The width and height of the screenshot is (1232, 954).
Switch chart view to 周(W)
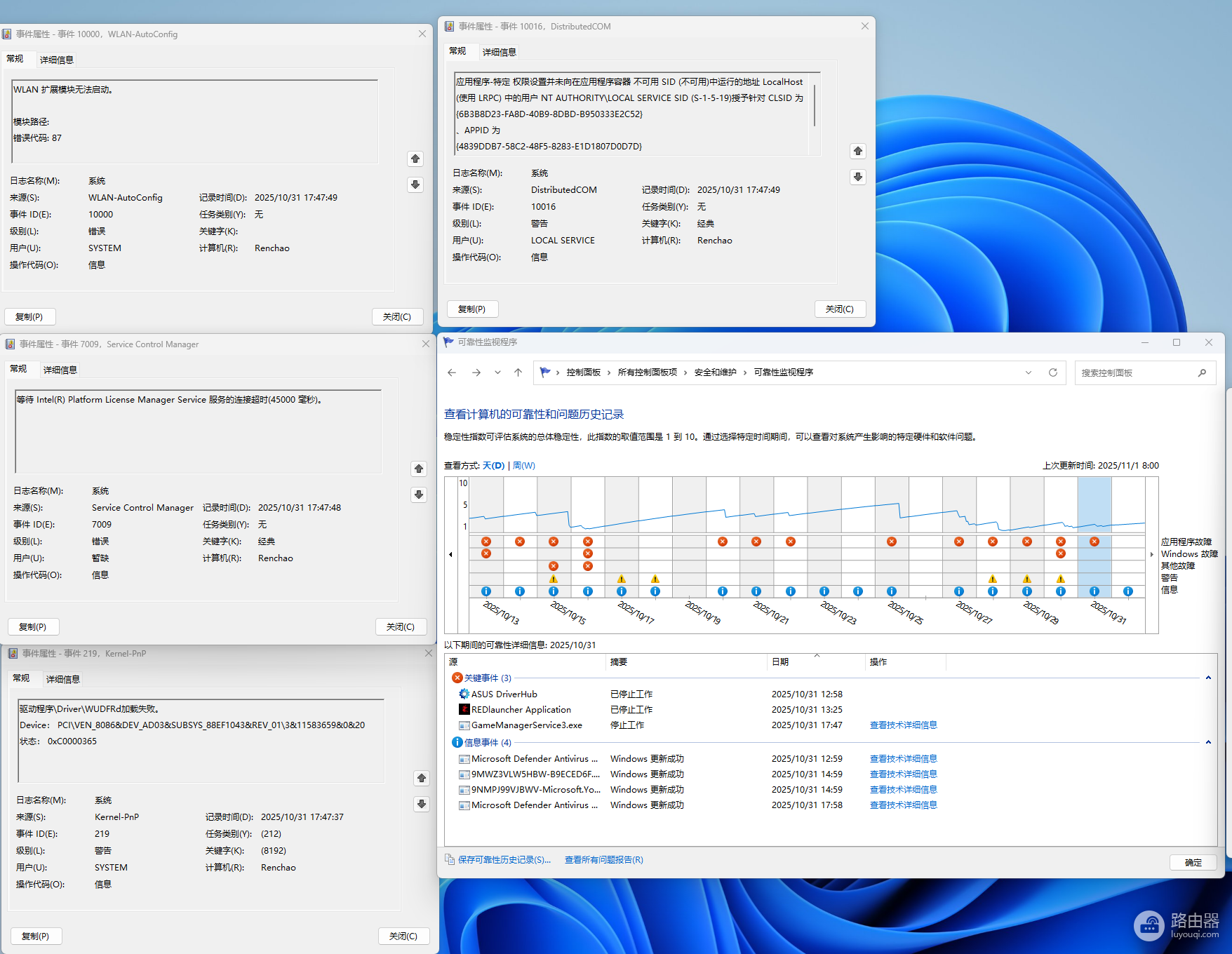(524, 466)
